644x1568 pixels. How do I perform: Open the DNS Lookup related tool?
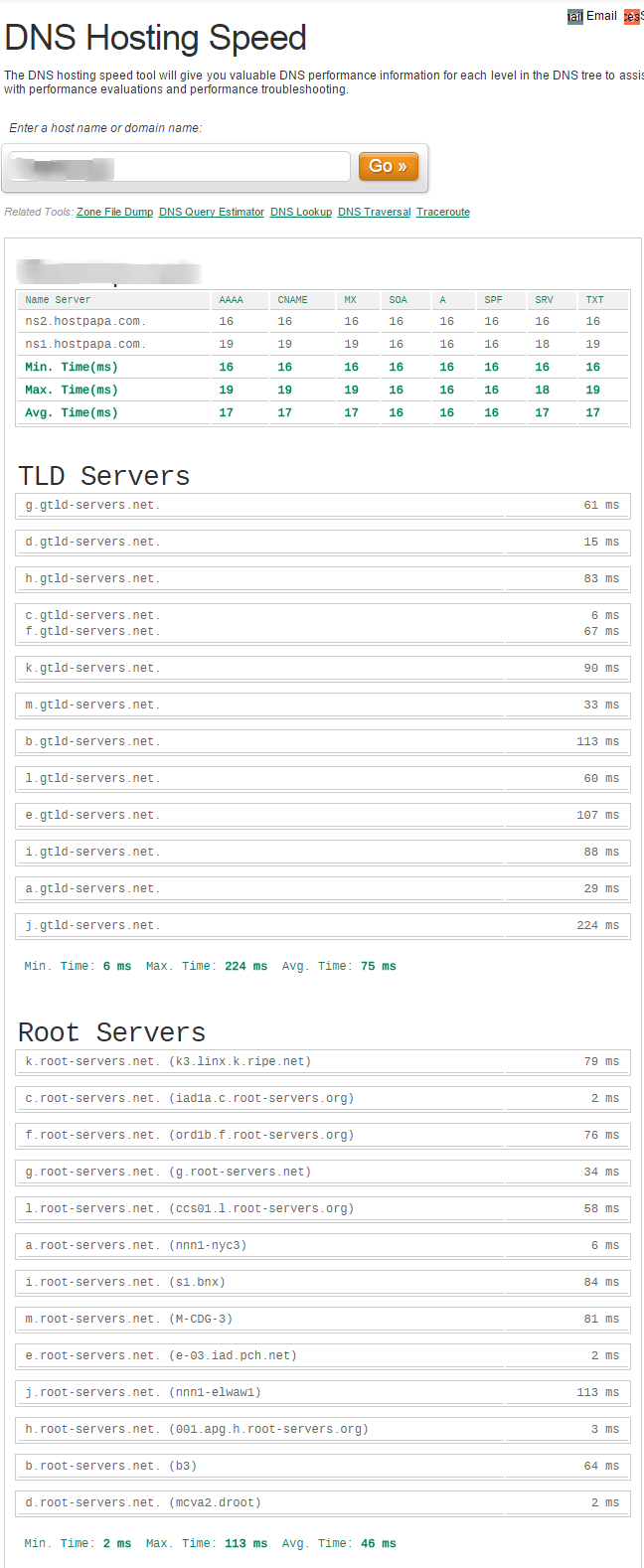click(x=301, y=213)
